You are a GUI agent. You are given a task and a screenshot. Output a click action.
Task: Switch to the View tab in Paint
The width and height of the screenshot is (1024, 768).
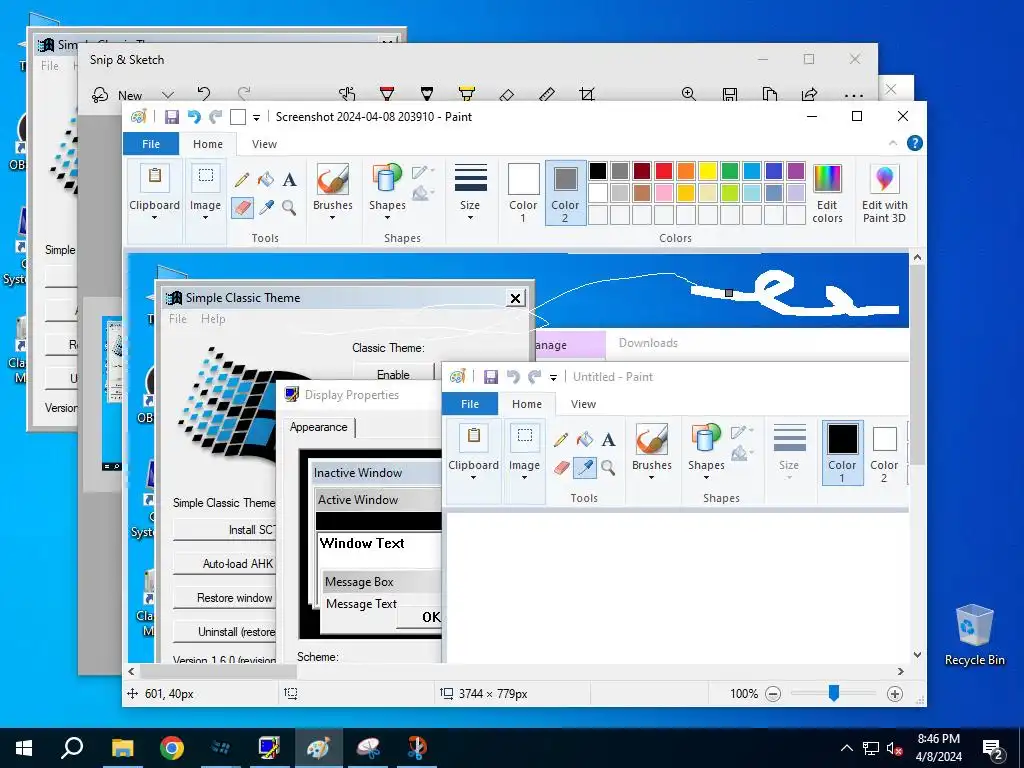264,144
